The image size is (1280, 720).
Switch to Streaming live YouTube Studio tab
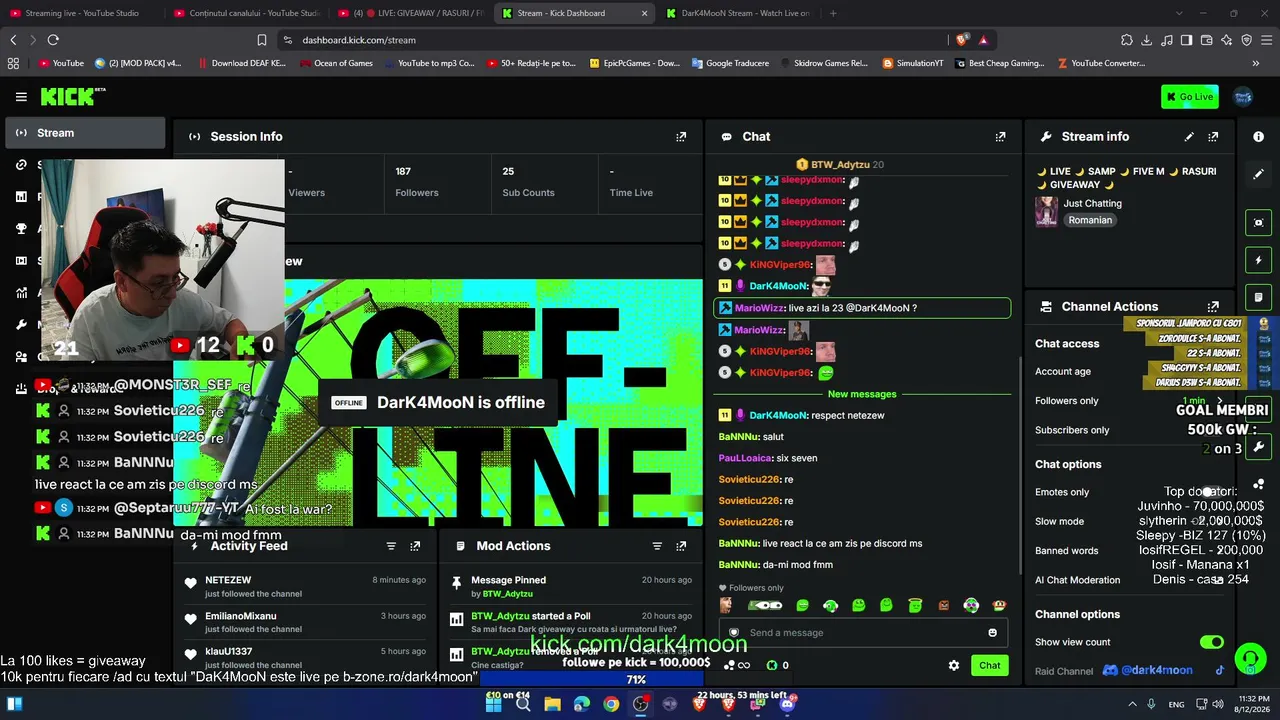82,13
